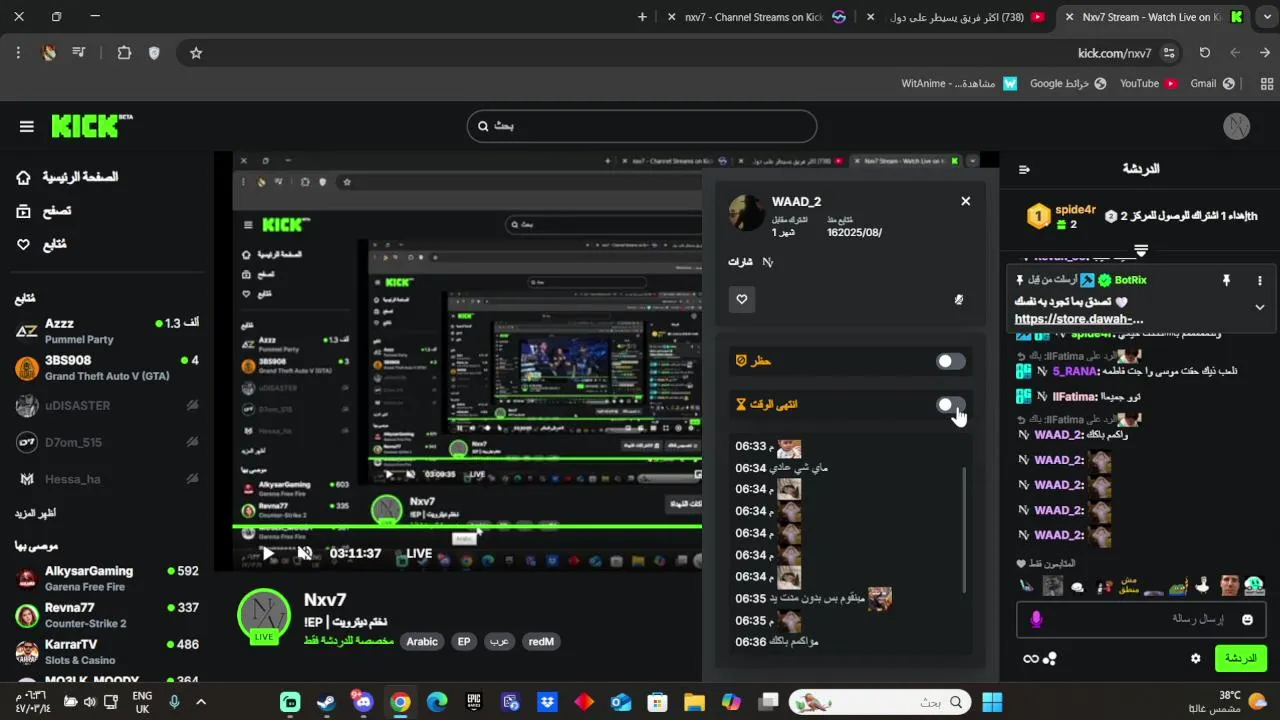Viewport: 1280px width, 720px height.
Task: Open Revna77 recommended channel
Action: point(107,615)
